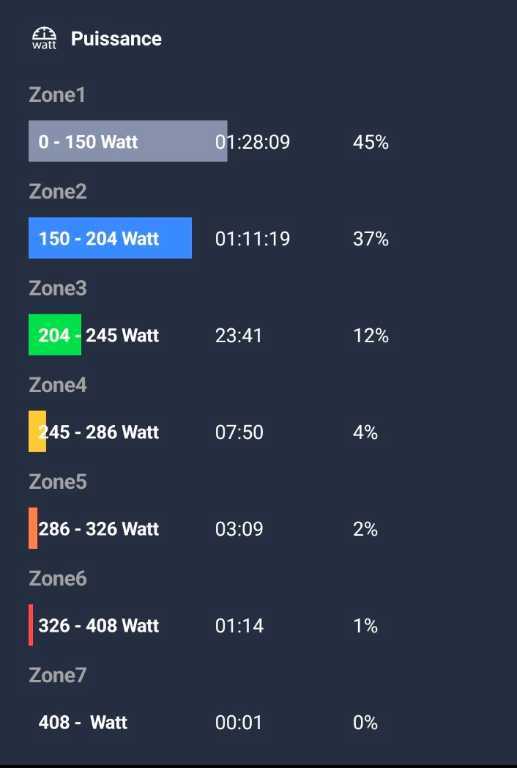Click the 12% percentage for Zone3

(x=371, y=336)
